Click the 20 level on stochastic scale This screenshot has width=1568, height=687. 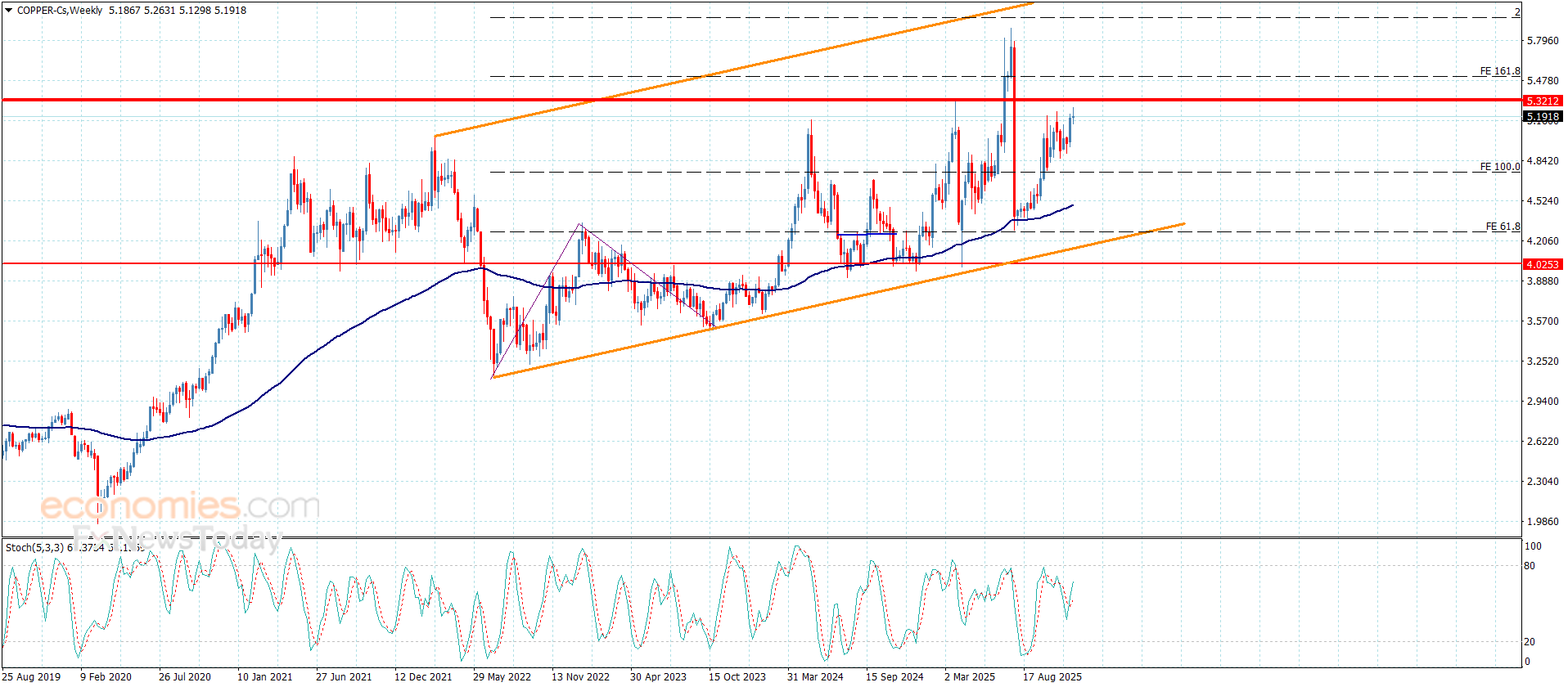1530,642
